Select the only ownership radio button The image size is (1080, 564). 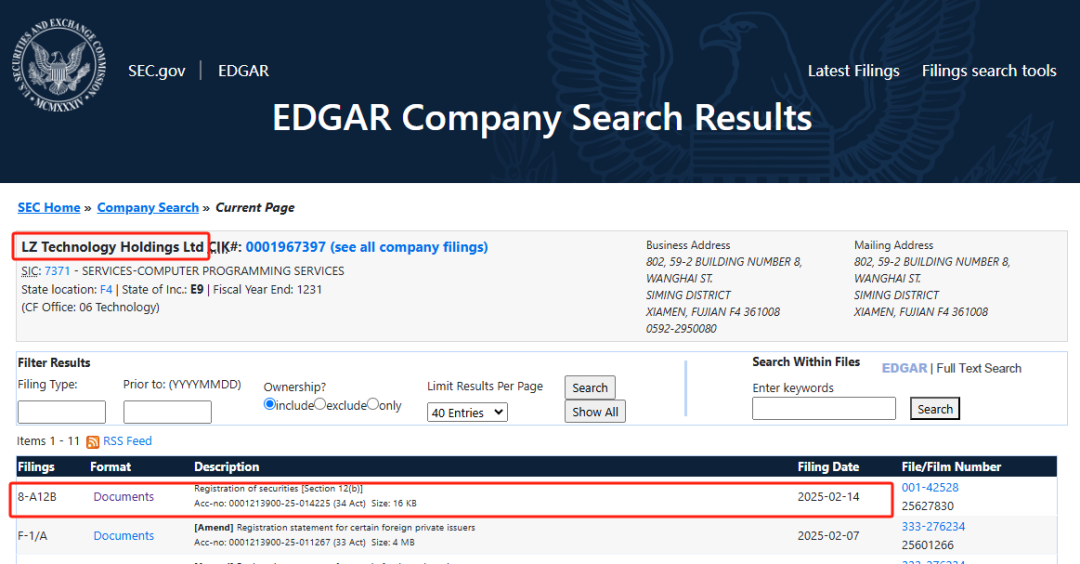[x=373, y=404]
